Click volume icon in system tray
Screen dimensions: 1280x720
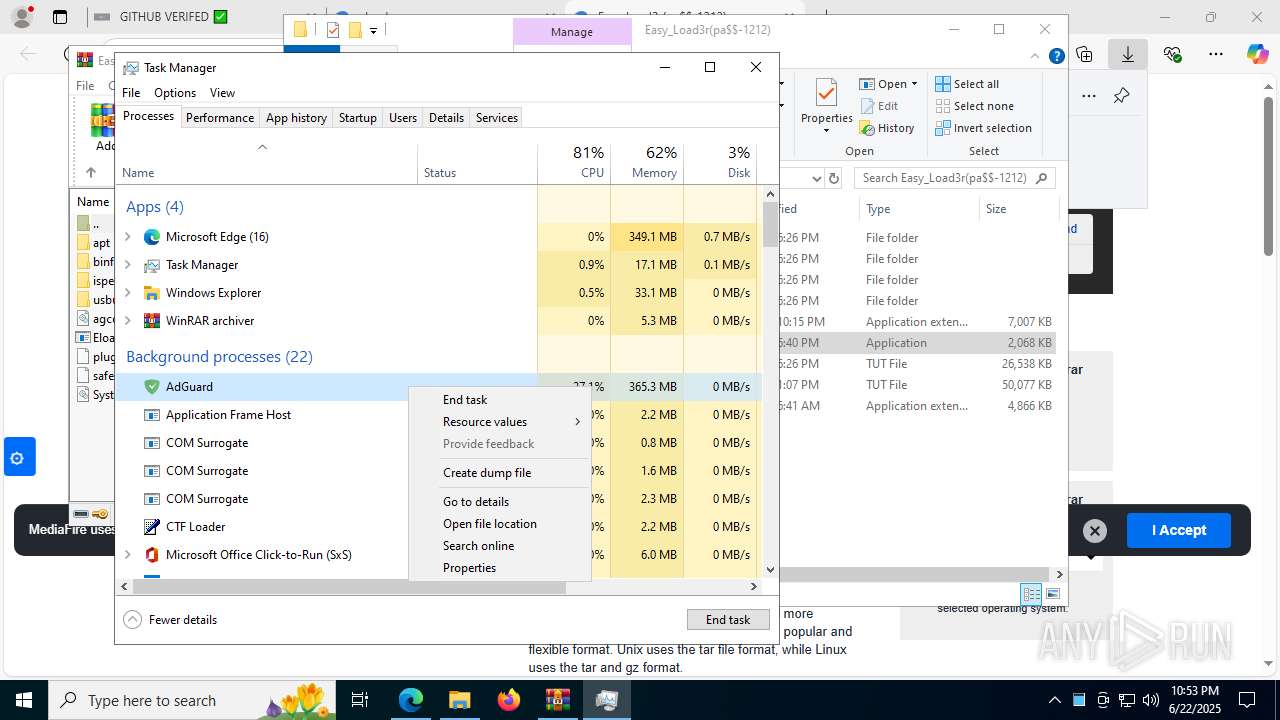click(x=1150, y=700)
